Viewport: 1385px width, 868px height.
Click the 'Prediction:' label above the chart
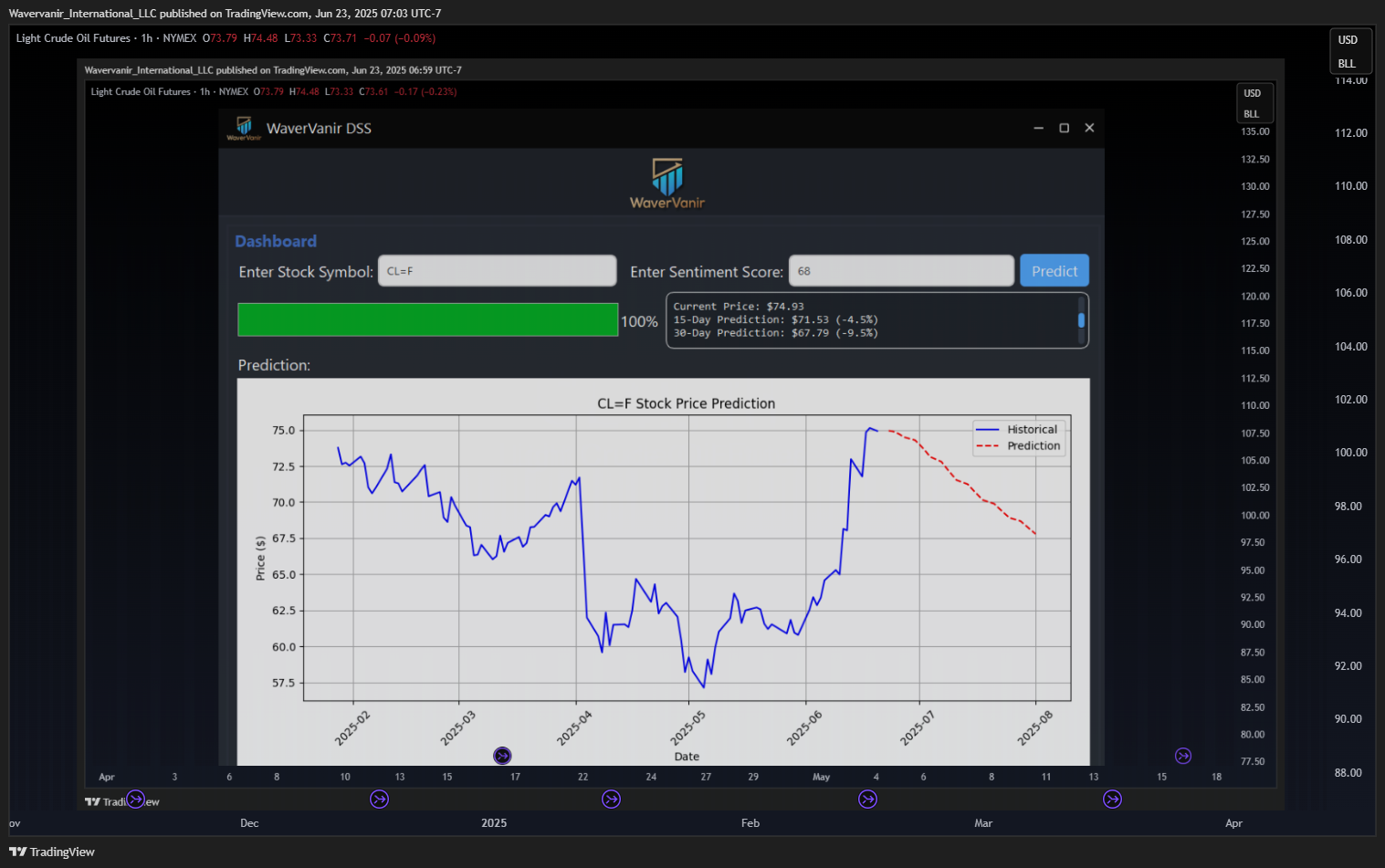pyautogui.click(x=274, y=365)
